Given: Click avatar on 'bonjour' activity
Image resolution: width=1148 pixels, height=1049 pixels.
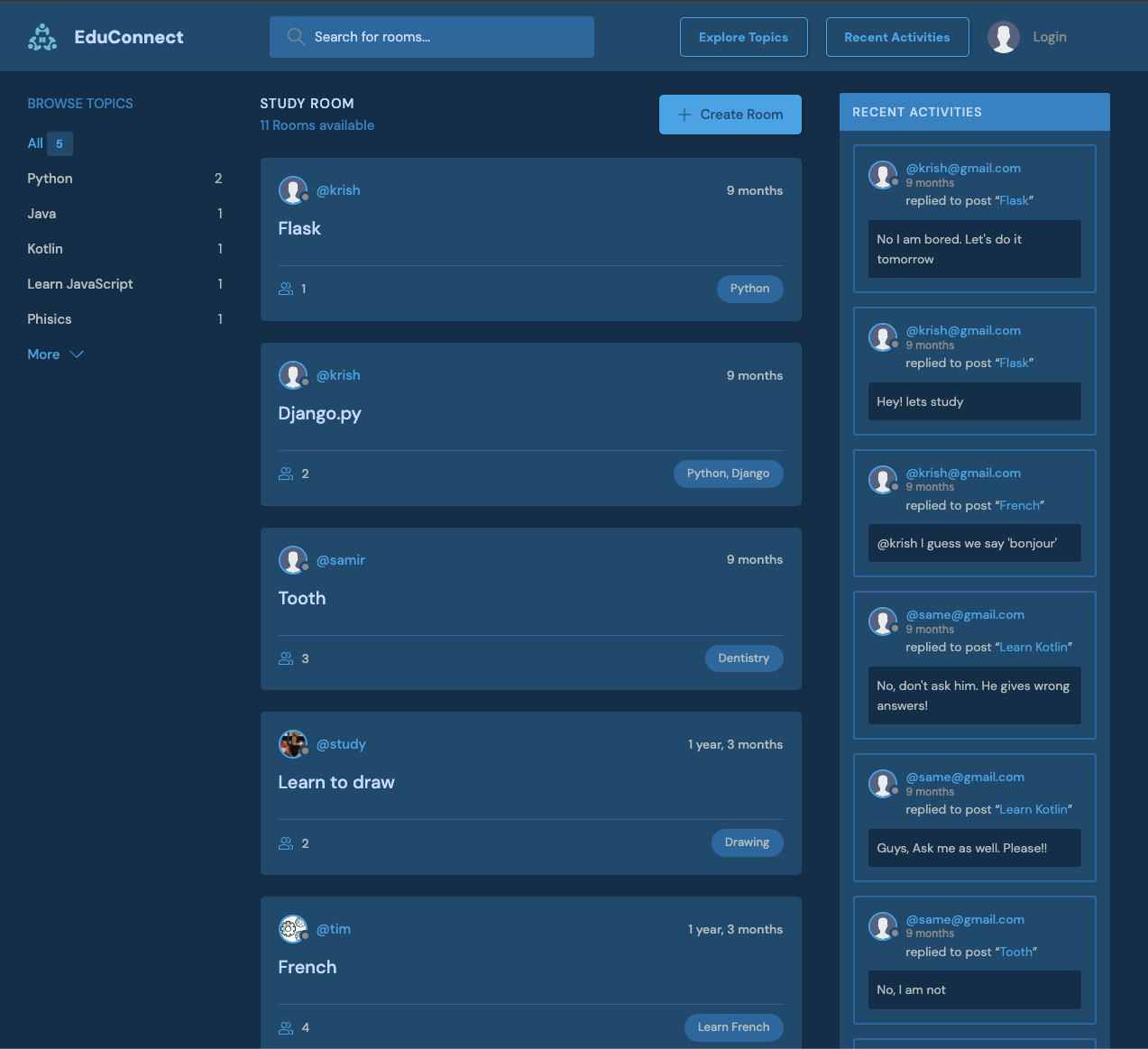Looking at the screenshot, I should tap(883, 480).
